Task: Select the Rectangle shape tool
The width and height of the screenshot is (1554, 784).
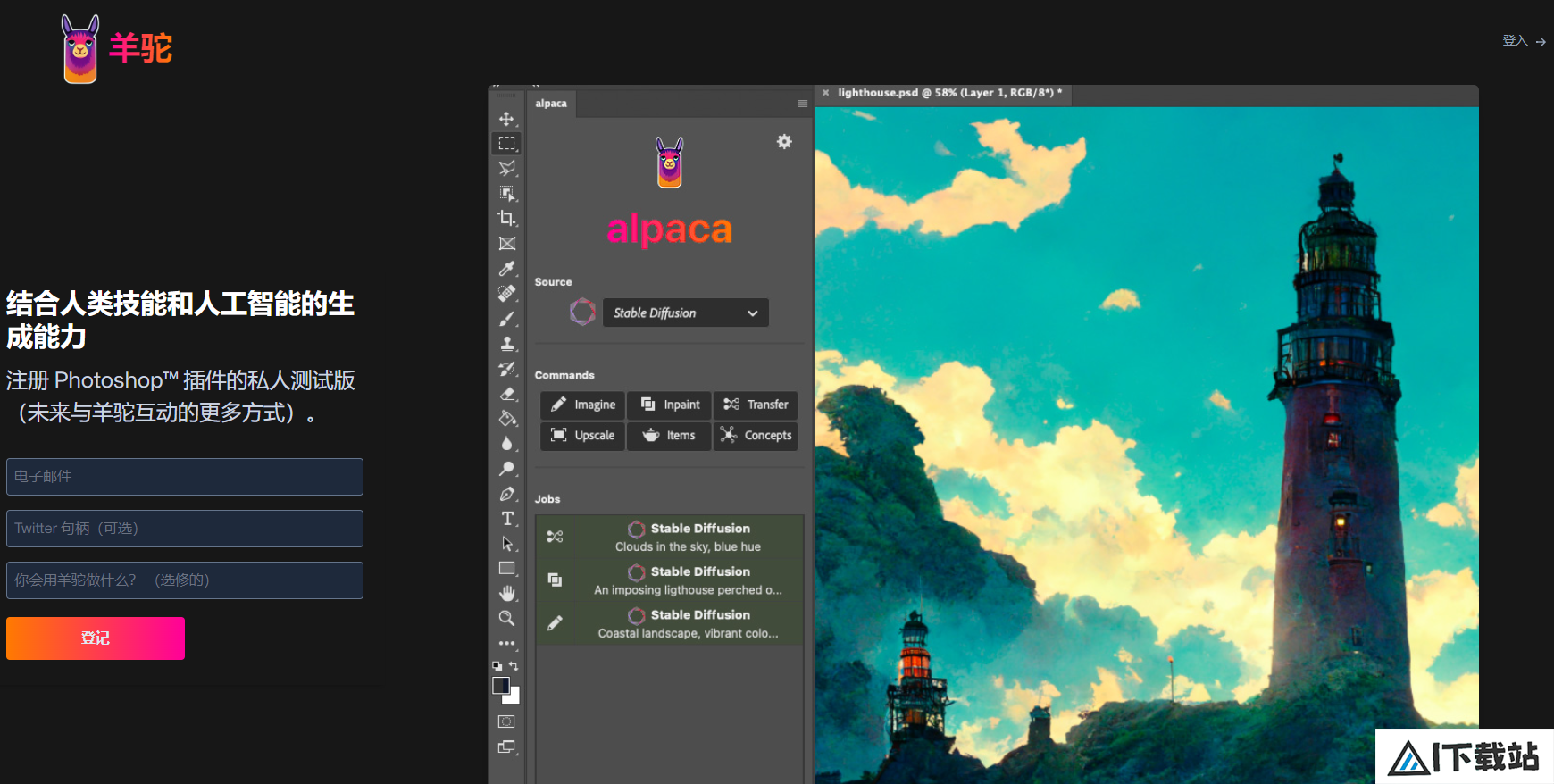Action: pos(506,568)
